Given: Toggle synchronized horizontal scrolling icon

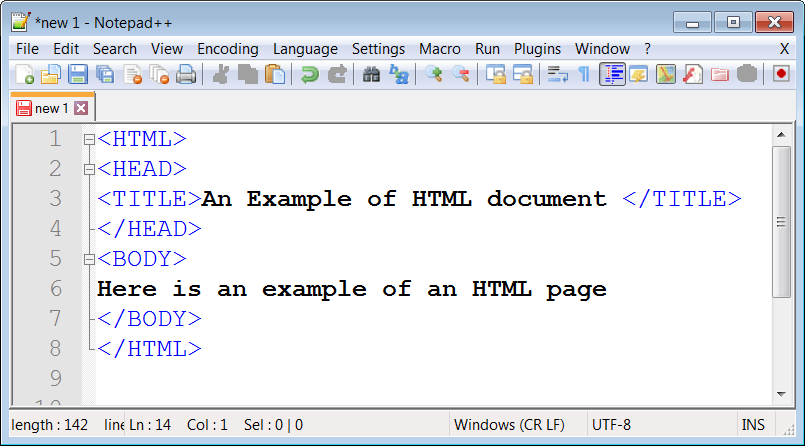Looking at the screenshot, I should click(523, 74).
